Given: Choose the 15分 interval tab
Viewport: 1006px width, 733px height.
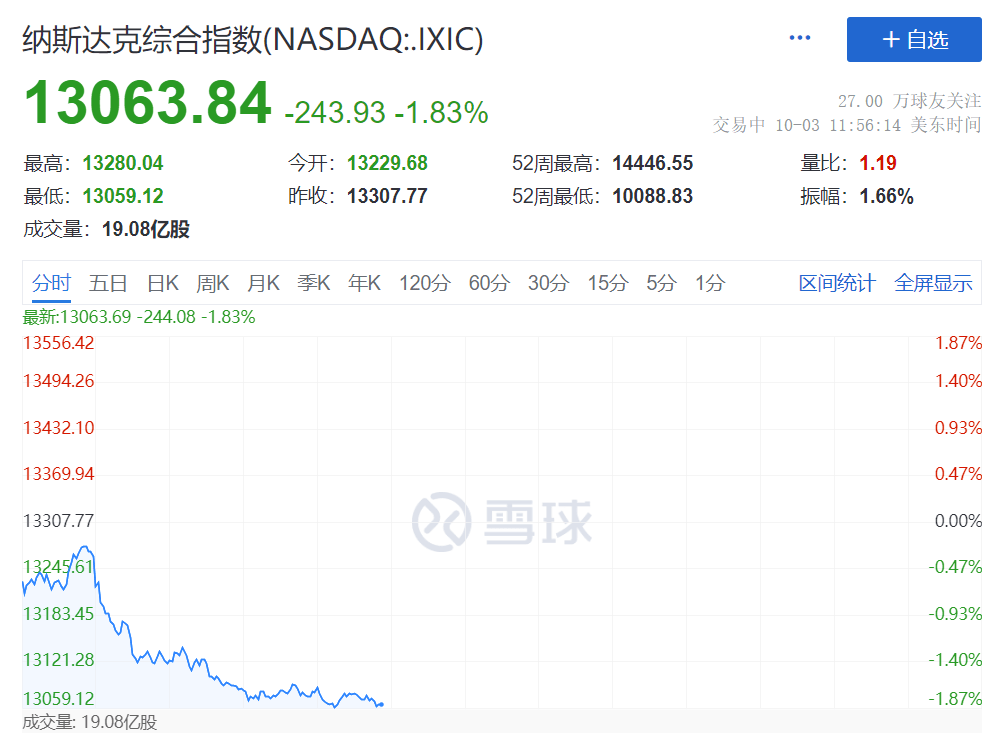Looking at the screenshot, I should coord(607,283).
